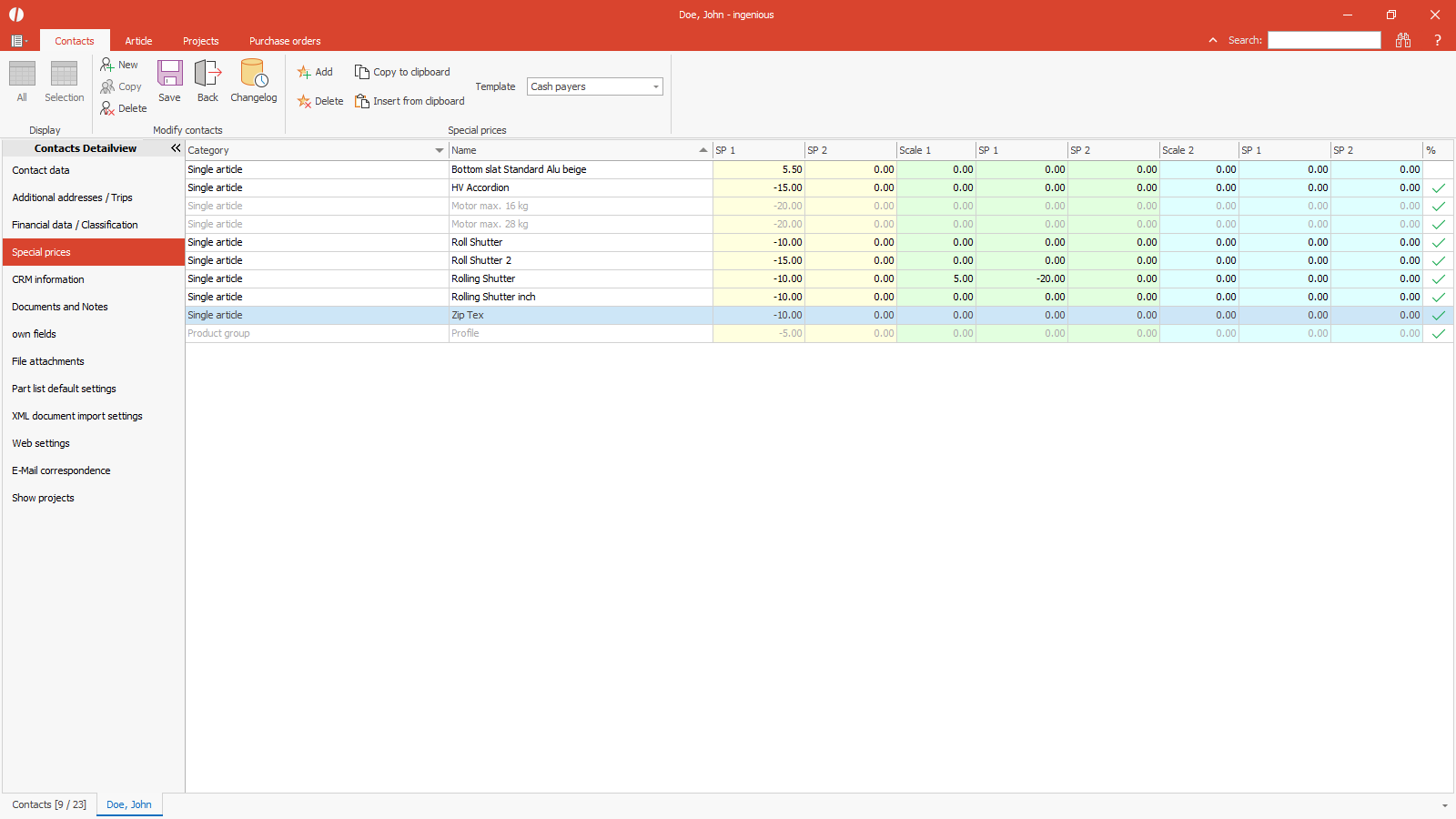Click the binoculars search icon

pos(1402,40)
